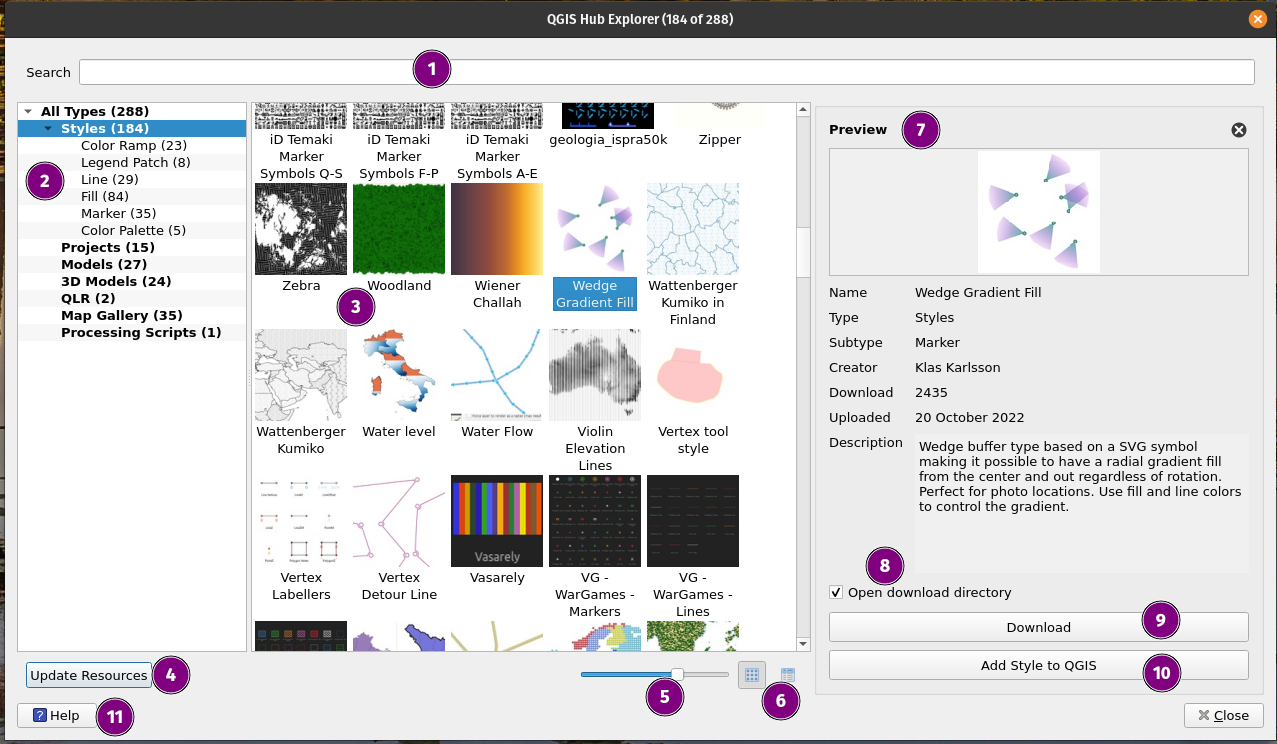Select the Zebra style thumbnail
This screenshot has width=1277, height=744.
coord(301,229)
